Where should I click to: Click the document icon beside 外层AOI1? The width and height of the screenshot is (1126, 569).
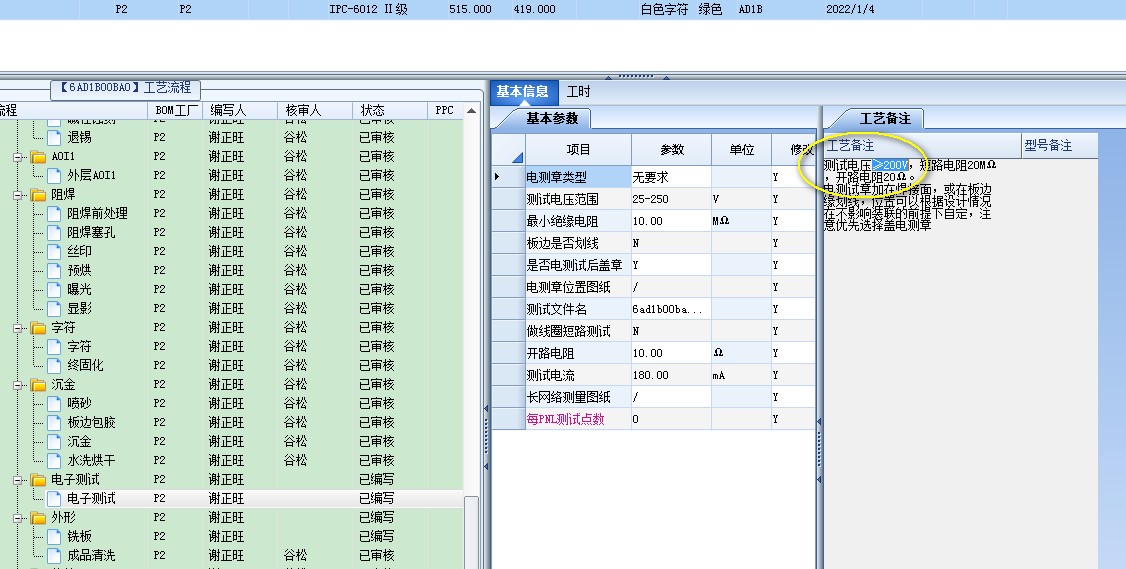55,175
